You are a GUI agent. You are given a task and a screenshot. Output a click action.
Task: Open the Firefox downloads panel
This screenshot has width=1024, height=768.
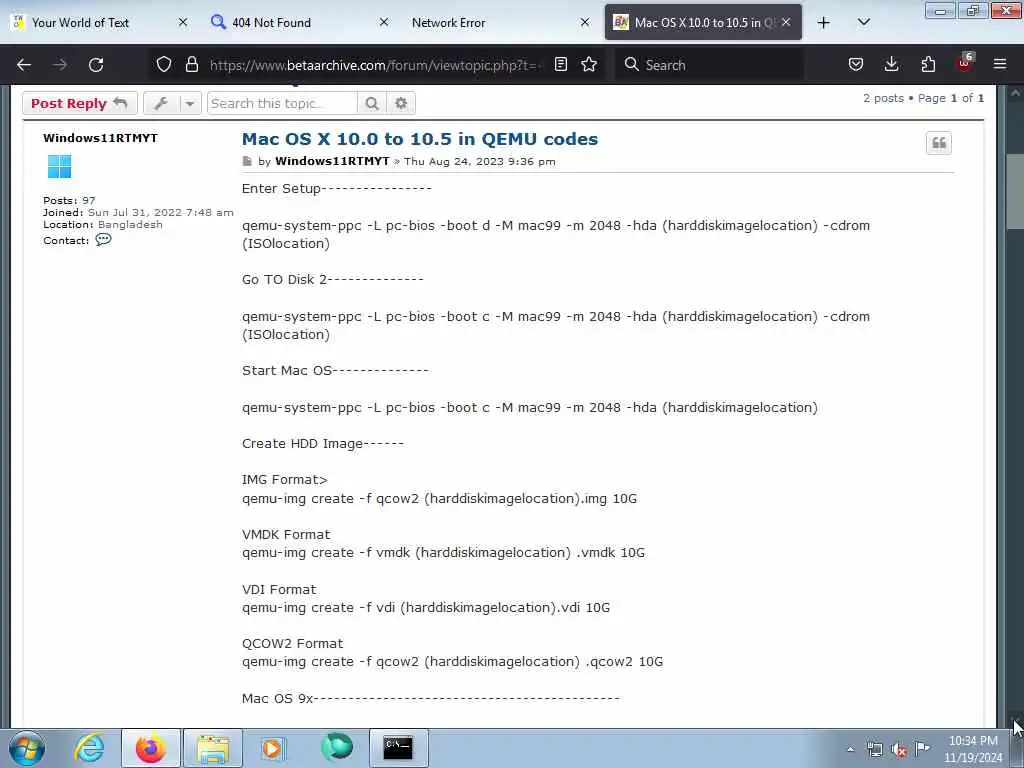[891, 64]
